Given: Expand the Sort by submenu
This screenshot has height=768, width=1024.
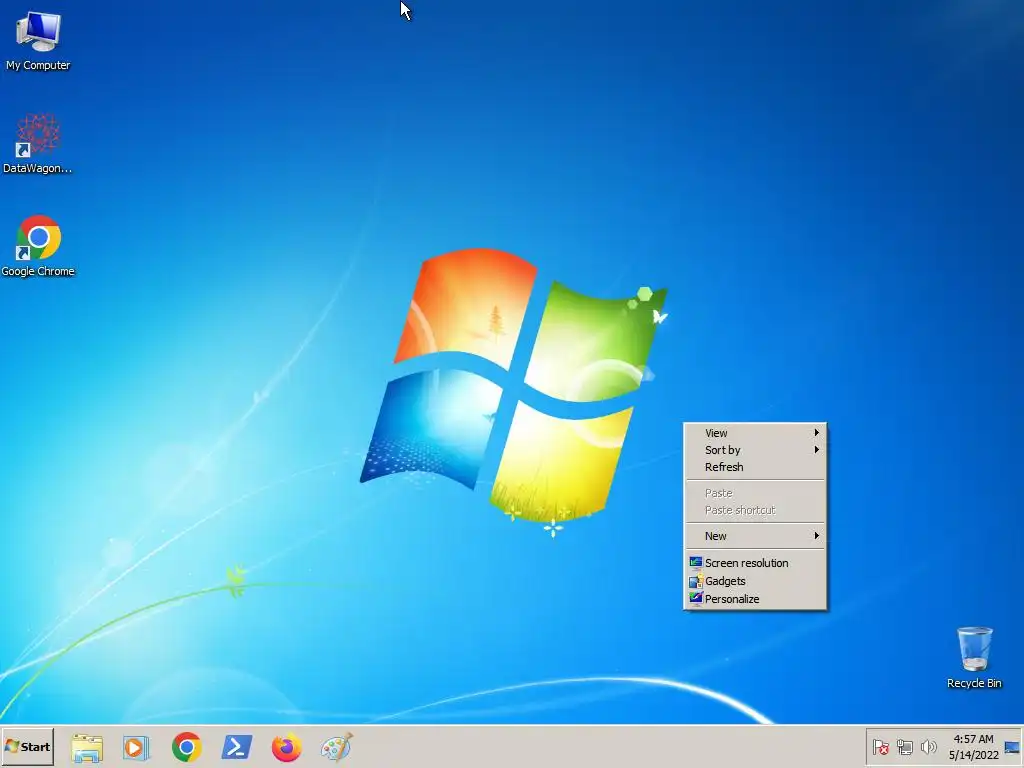Looking at the screenshot, I should tap(755, 450).
